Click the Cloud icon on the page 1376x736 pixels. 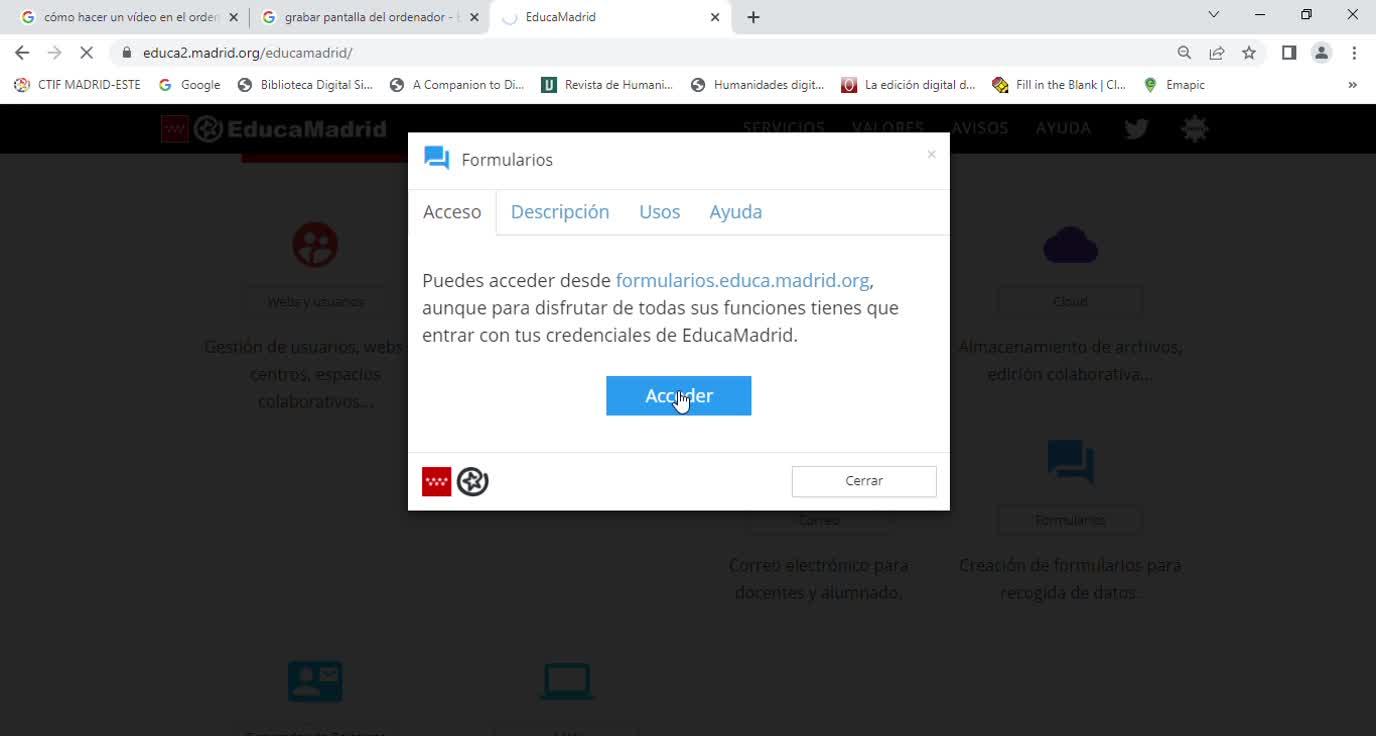click(1070, 245)
